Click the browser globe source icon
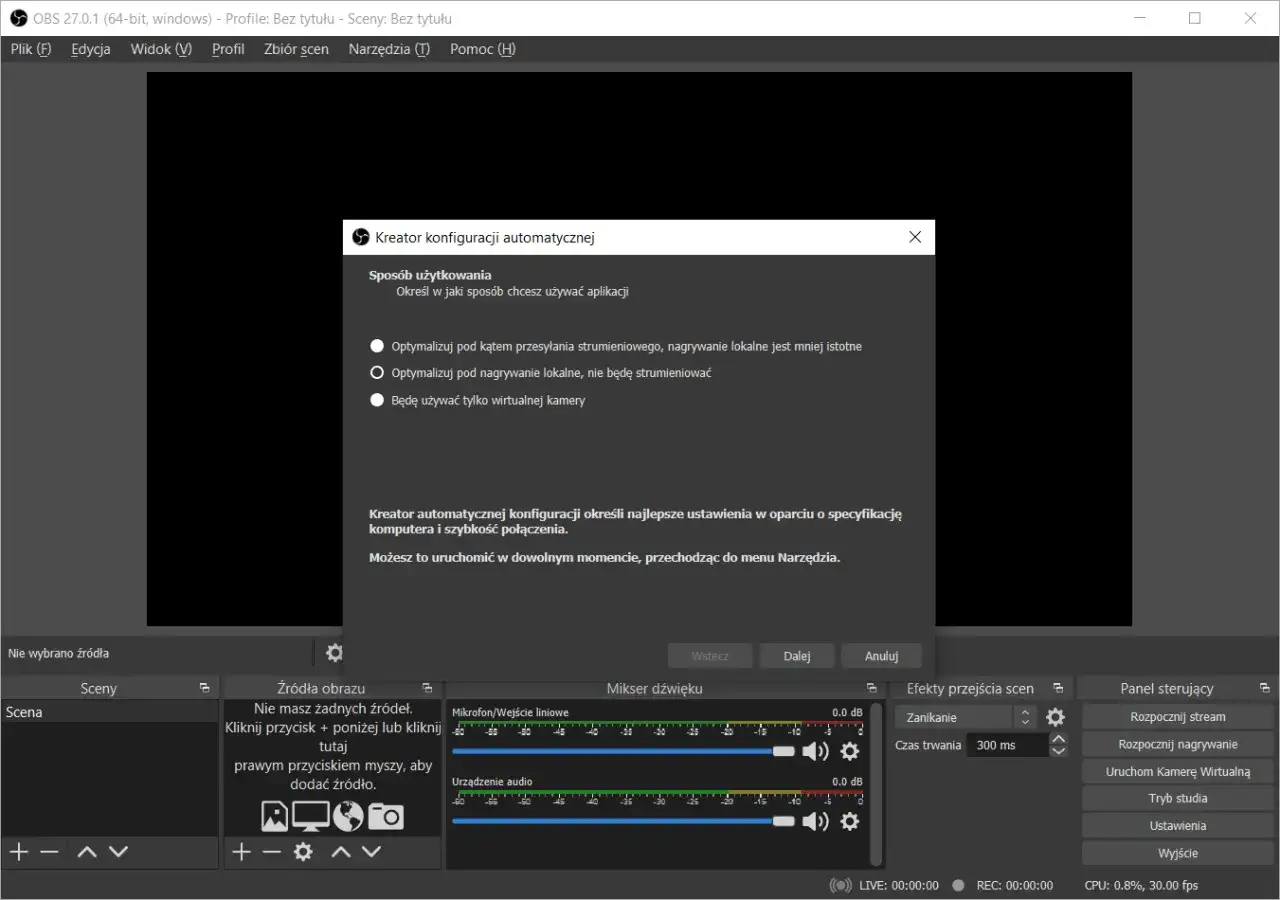The height and width of the screenshot is (900, 1280). 348,816
